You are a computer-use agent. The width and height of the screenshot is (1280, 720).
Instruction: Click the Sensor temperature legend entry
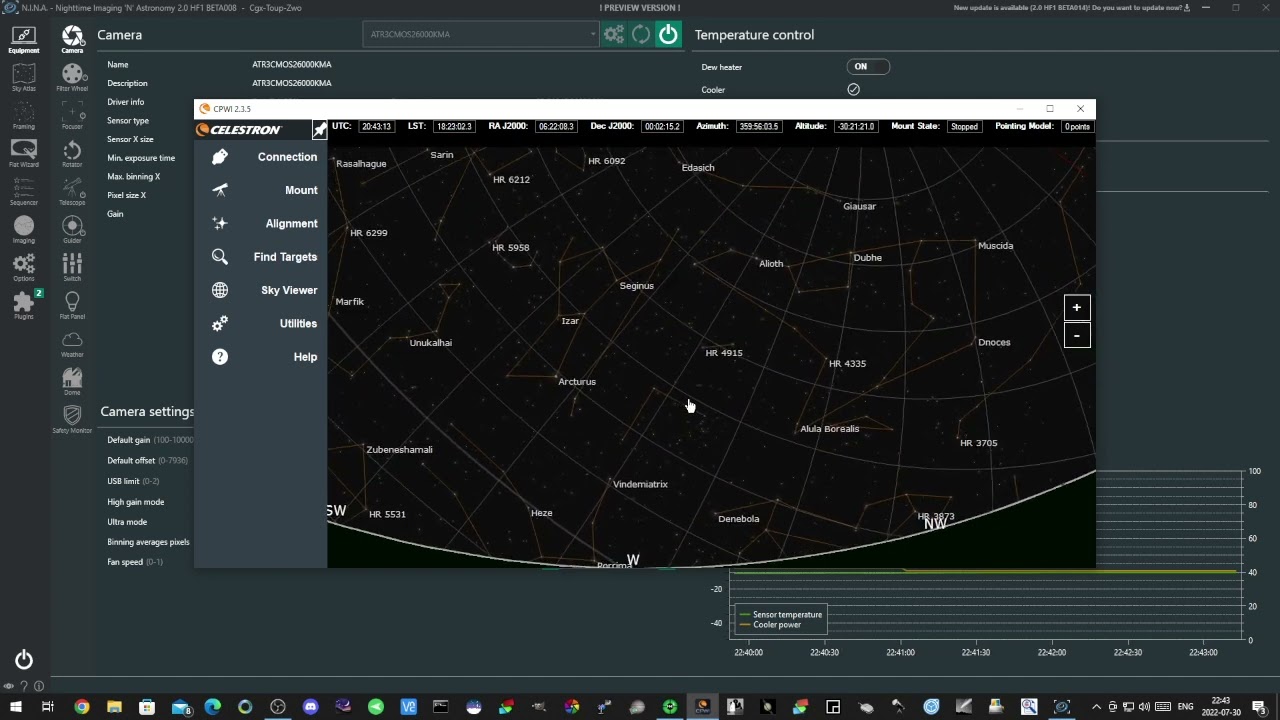[x=781, y=615]
